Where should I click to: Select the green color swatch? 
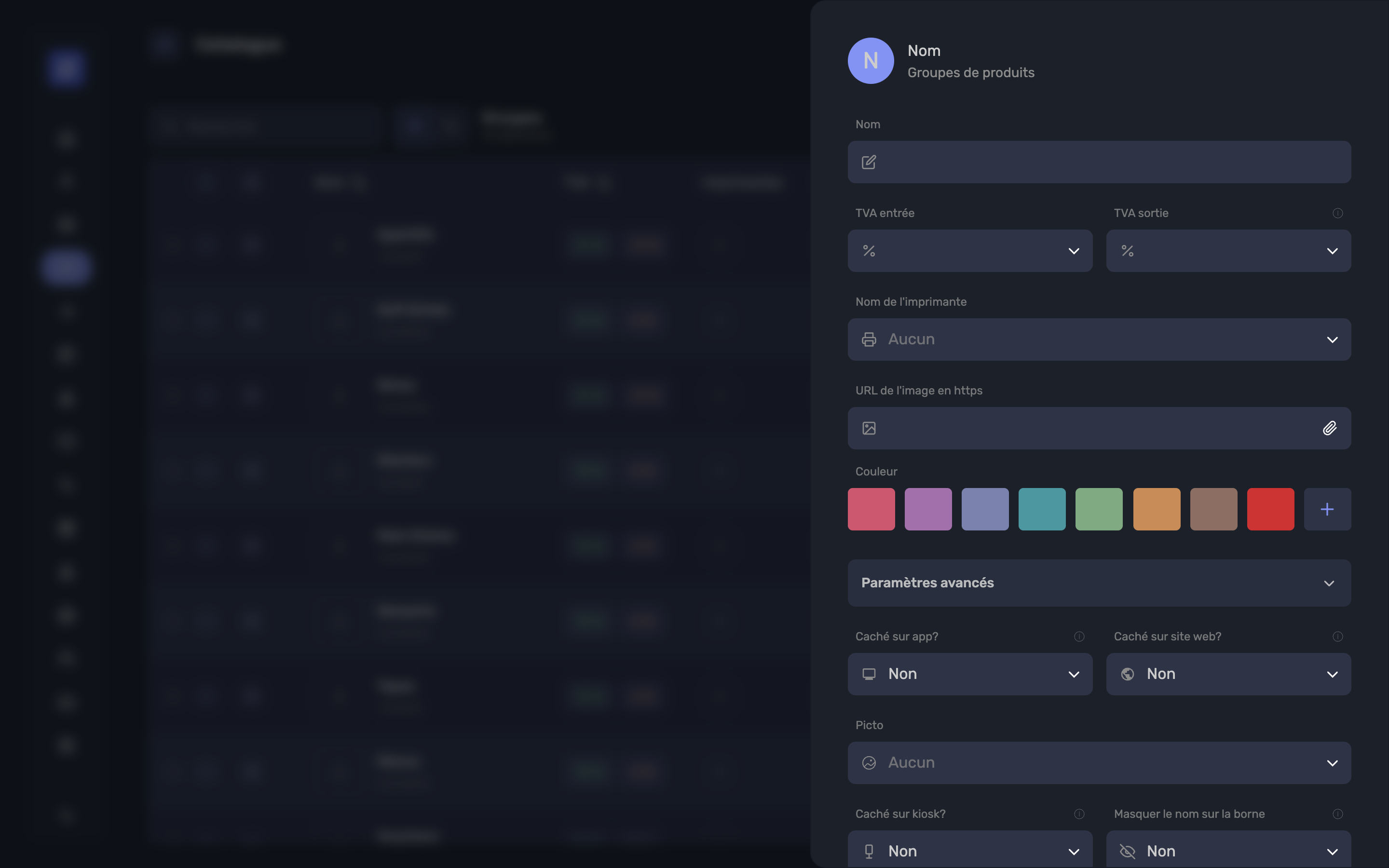[1099, 509]
